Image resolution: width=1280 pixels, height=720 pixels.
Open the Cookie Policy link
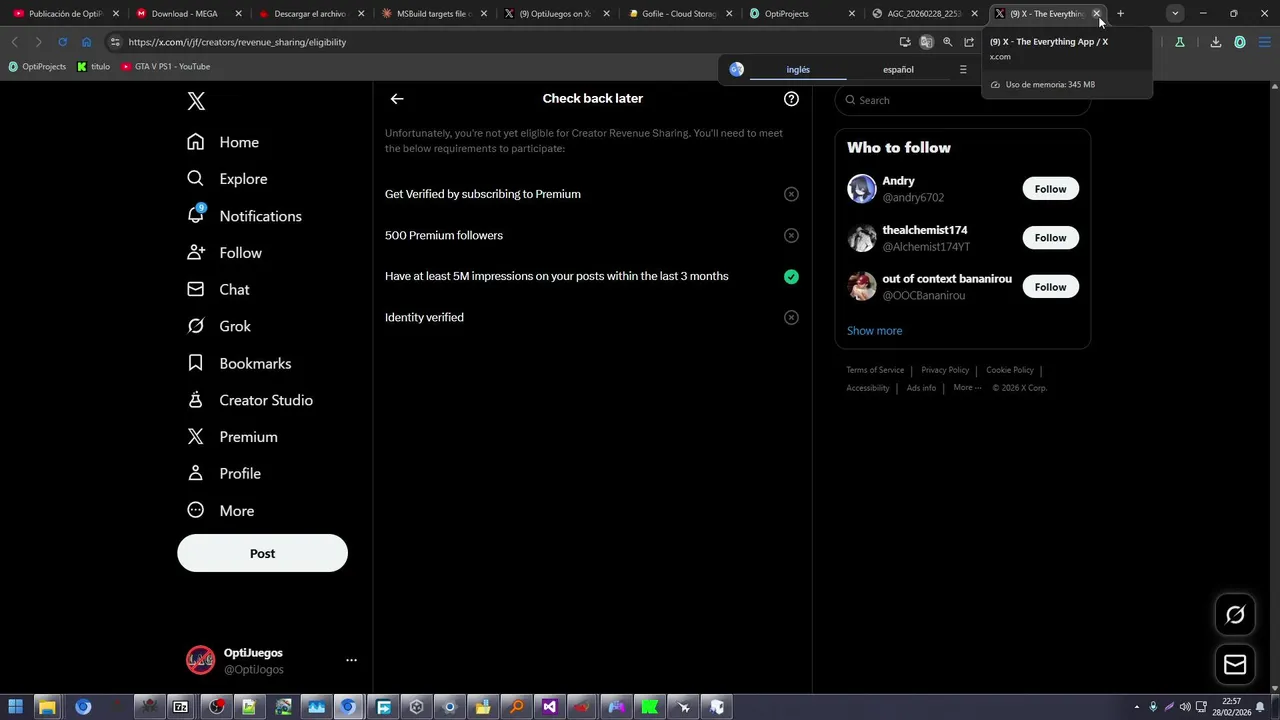click(x=1010, y=370)
